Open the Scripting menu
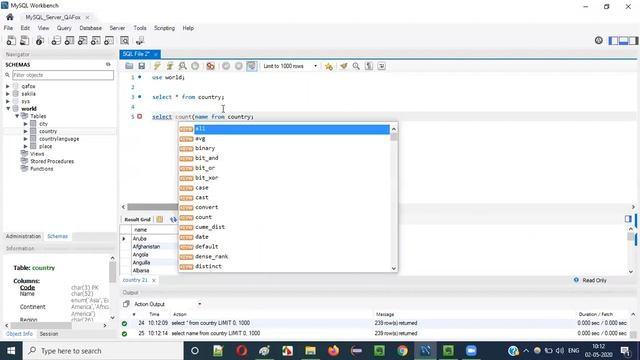This screenshot has width=640, height=360. (x=164, y=28)
